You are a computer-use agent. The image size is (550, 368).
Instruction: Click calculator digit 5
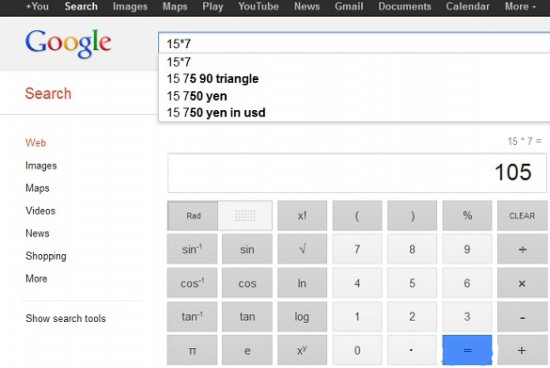coord(412,283)
